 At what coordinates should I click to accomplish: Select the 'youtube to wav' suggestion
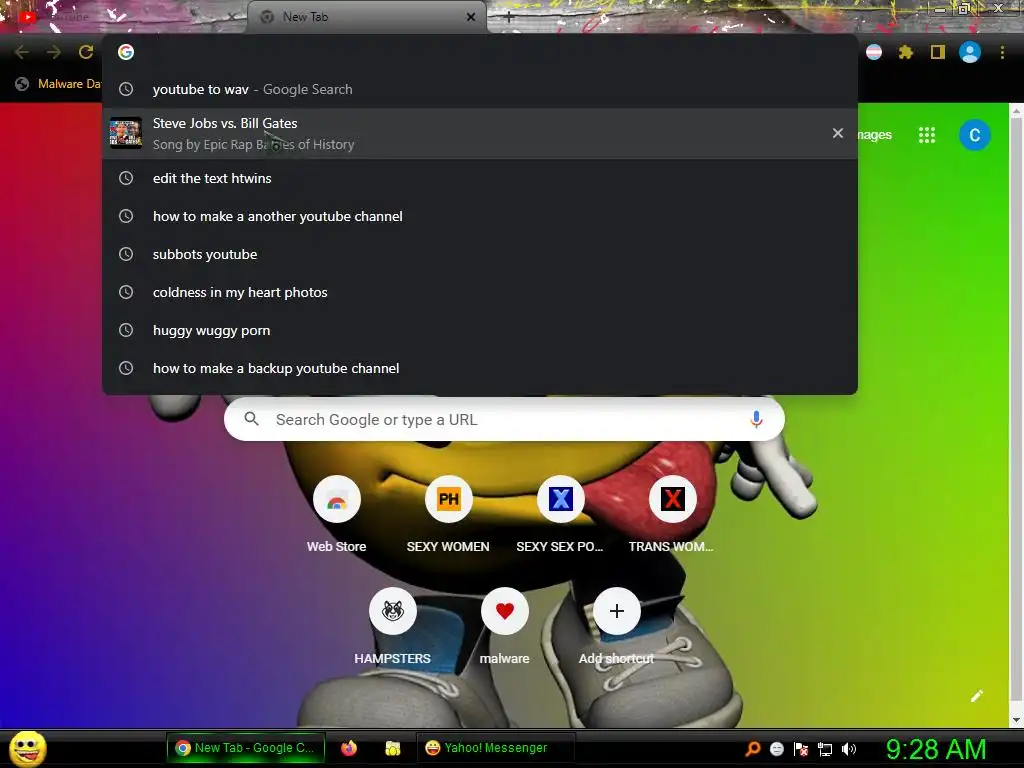point(480,89)
